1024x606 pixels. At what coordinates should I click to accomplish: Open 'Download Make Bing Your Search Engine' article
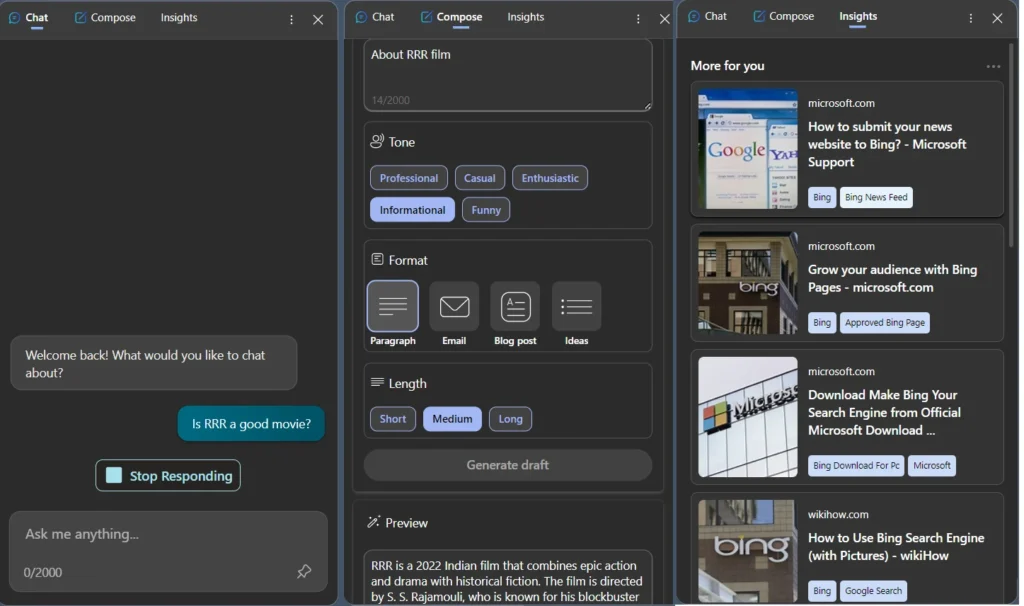[x=884, y=413]
